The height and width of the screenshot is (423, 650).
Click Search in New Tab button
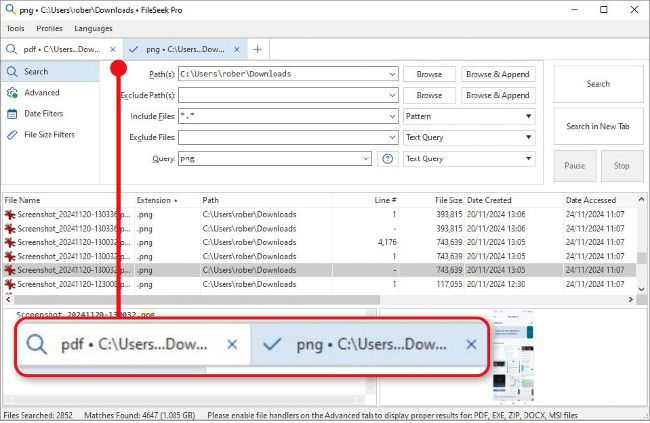[598, 126]
